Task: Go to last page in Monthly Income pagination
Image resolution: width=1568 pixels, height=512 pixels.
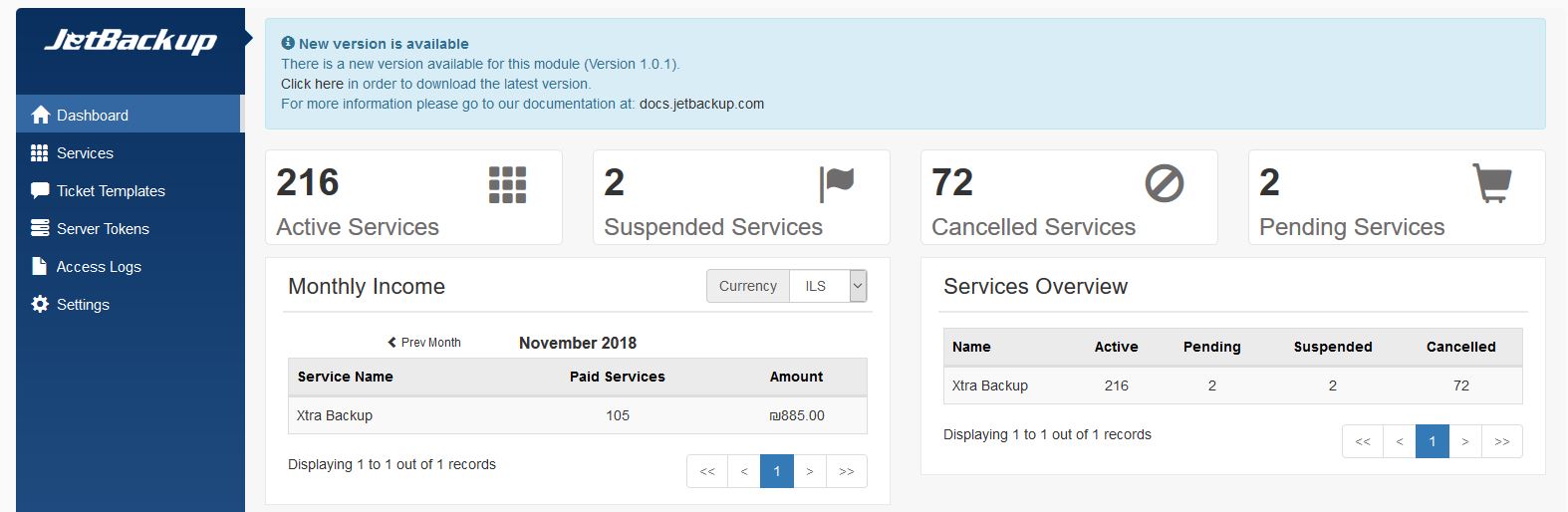Action: 846,471
